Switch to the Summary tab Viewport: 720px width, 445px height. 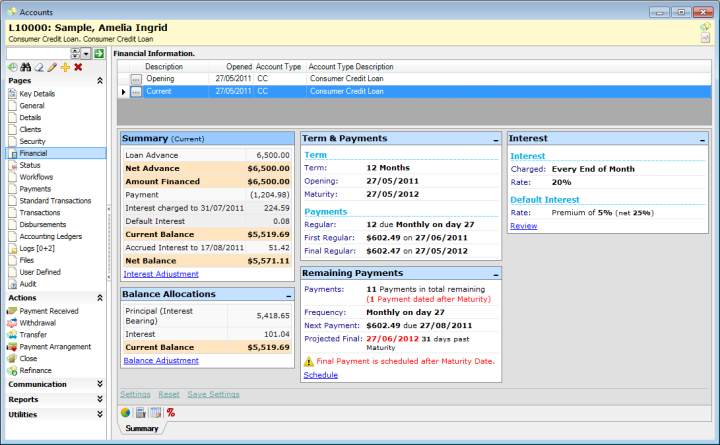pos(141,428)
